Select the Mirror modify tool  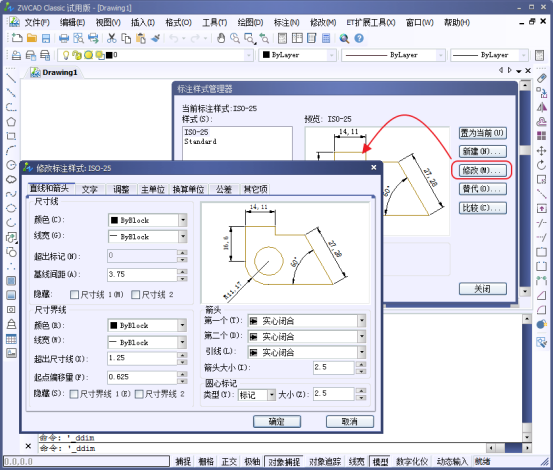(x=541, y=107)
